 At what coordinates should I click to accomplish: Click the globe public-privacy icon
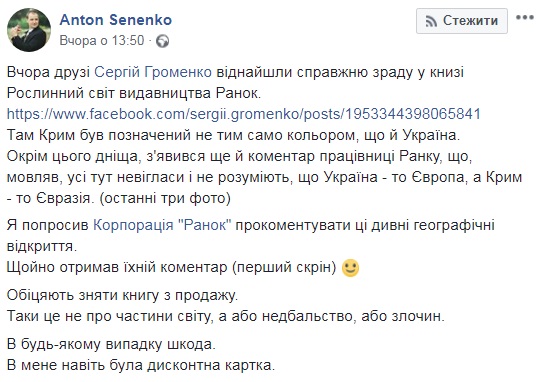click(x=162, y=41)
